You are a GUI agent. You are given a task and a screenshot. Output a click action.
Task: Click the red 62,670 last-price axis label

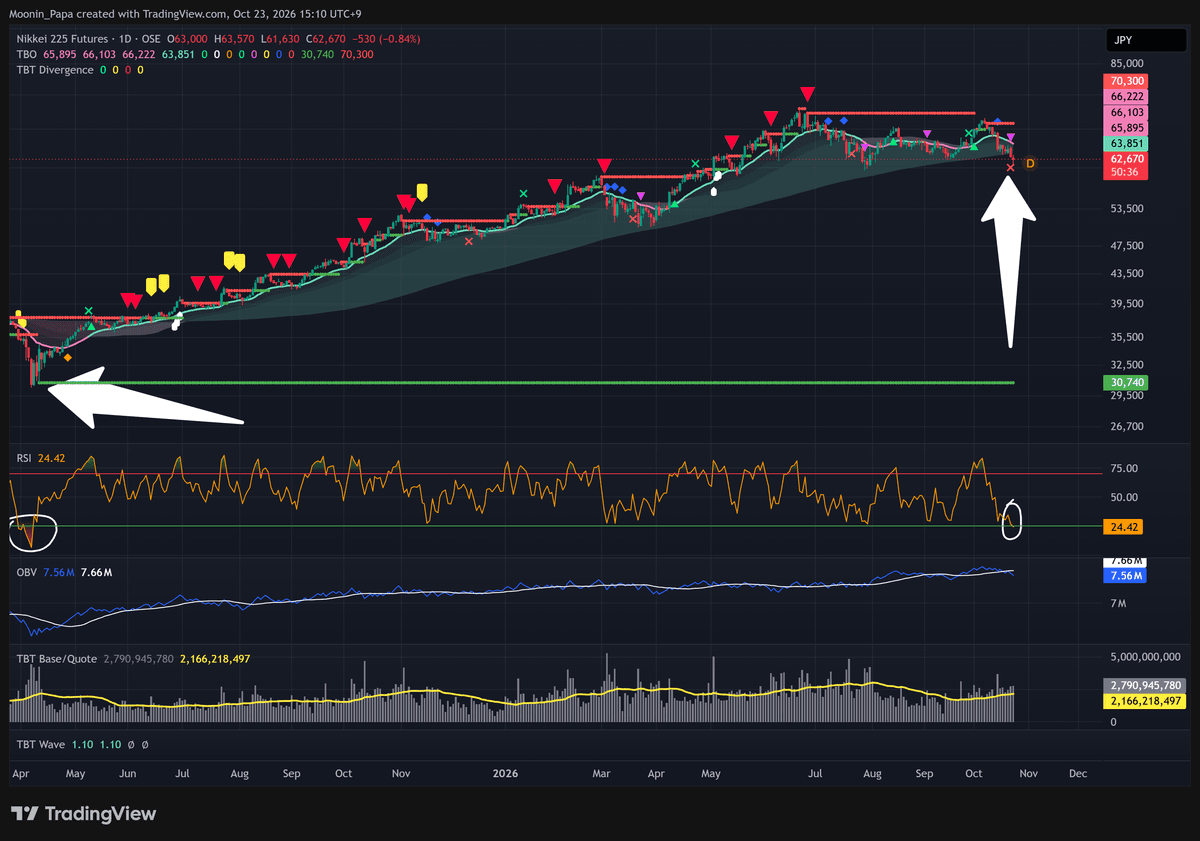(x=1126, y=159)
